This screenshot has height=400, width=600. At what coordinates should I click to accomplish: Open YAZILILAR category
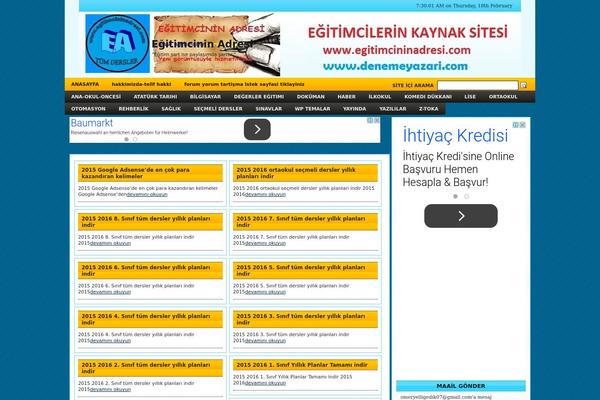coord(393,109)
